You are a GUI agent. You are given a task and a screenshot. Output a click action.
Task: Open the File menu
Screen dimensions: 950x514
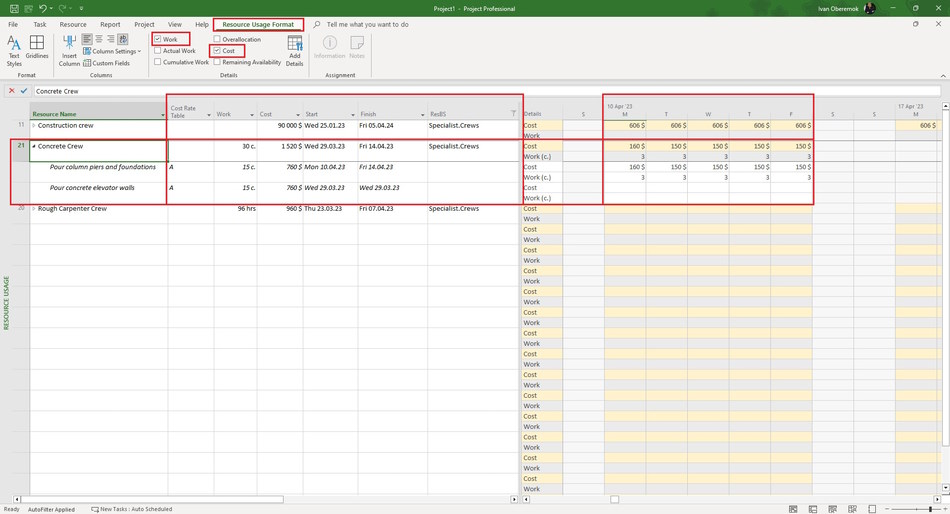[x=13, y=24]
